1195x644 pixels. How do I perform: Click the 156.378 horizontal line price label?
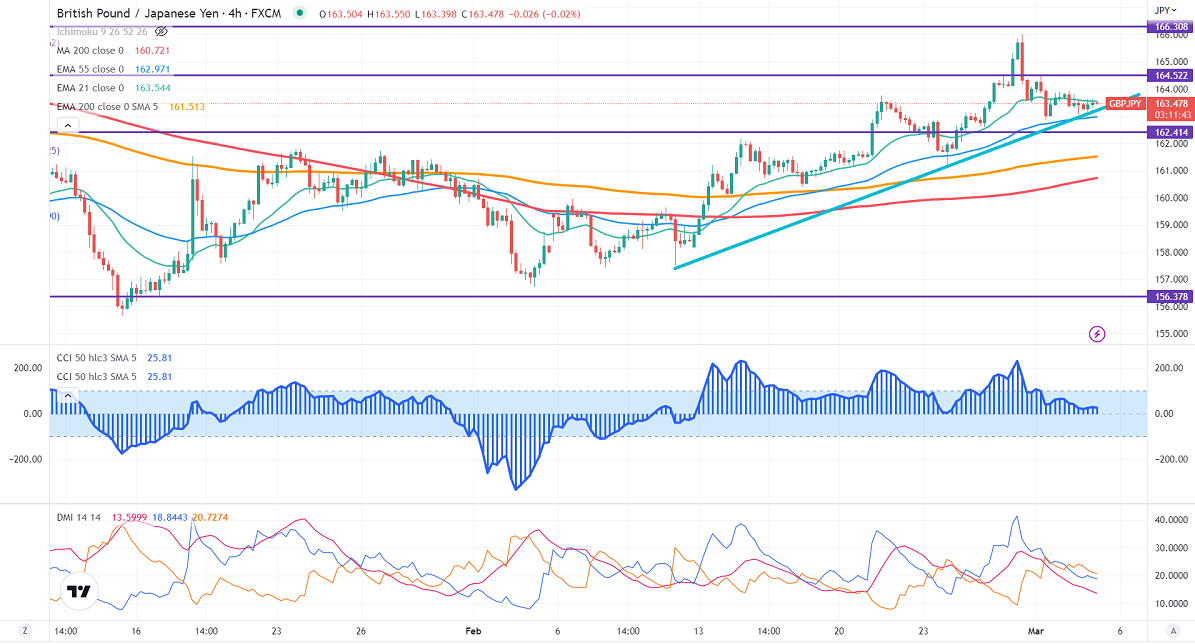[x=1165, y=297]
